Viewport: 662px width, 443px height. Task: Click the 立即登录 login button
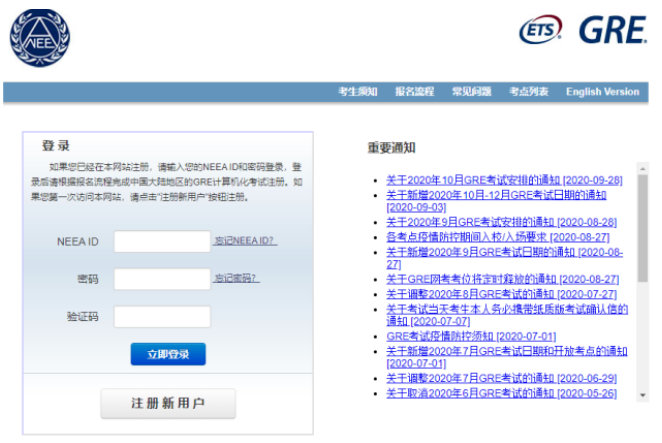pos(168,354)
